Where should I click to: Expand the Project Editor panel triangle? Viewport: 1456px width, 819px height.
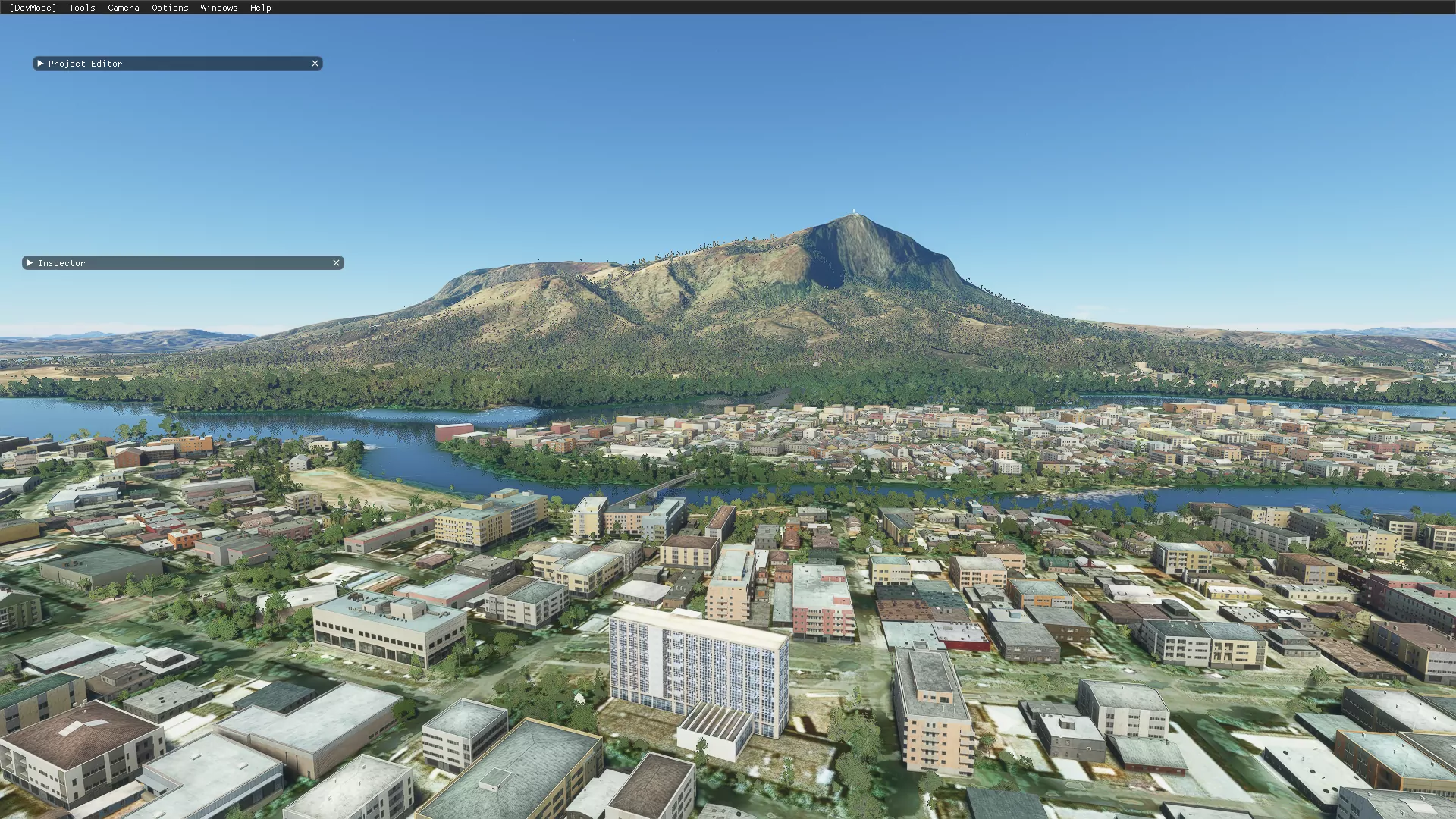(40, 64)
